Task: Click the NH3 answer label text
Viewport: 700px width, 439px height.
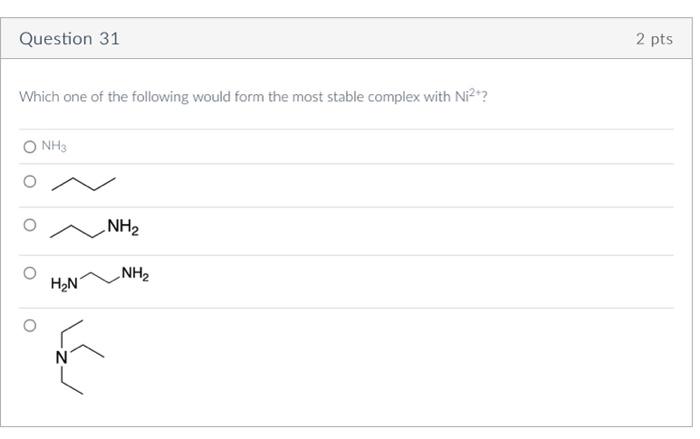Action: pos(54,147)
